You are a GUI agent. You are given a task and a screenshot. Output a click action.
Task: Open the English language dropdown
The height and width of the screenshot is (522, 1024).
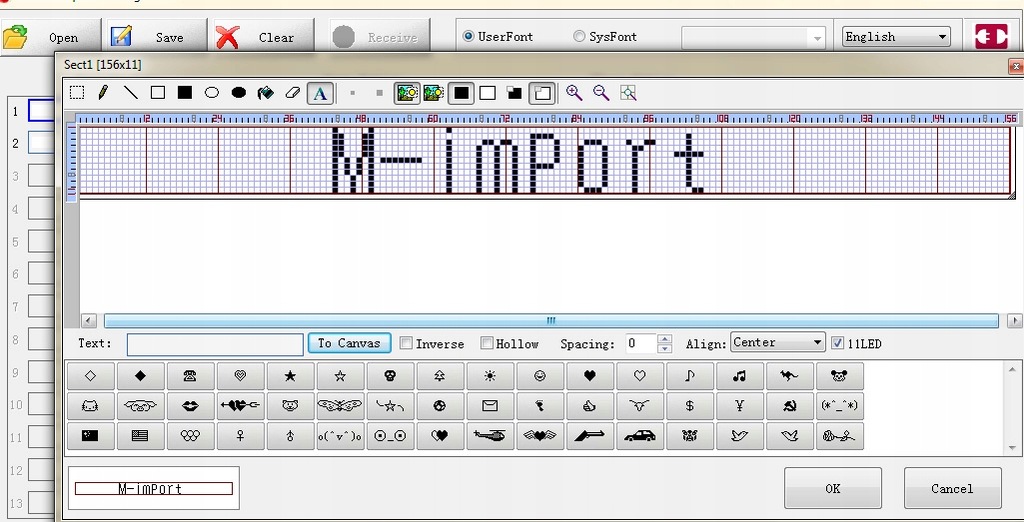pyautogui.click(x=897, y=37)
